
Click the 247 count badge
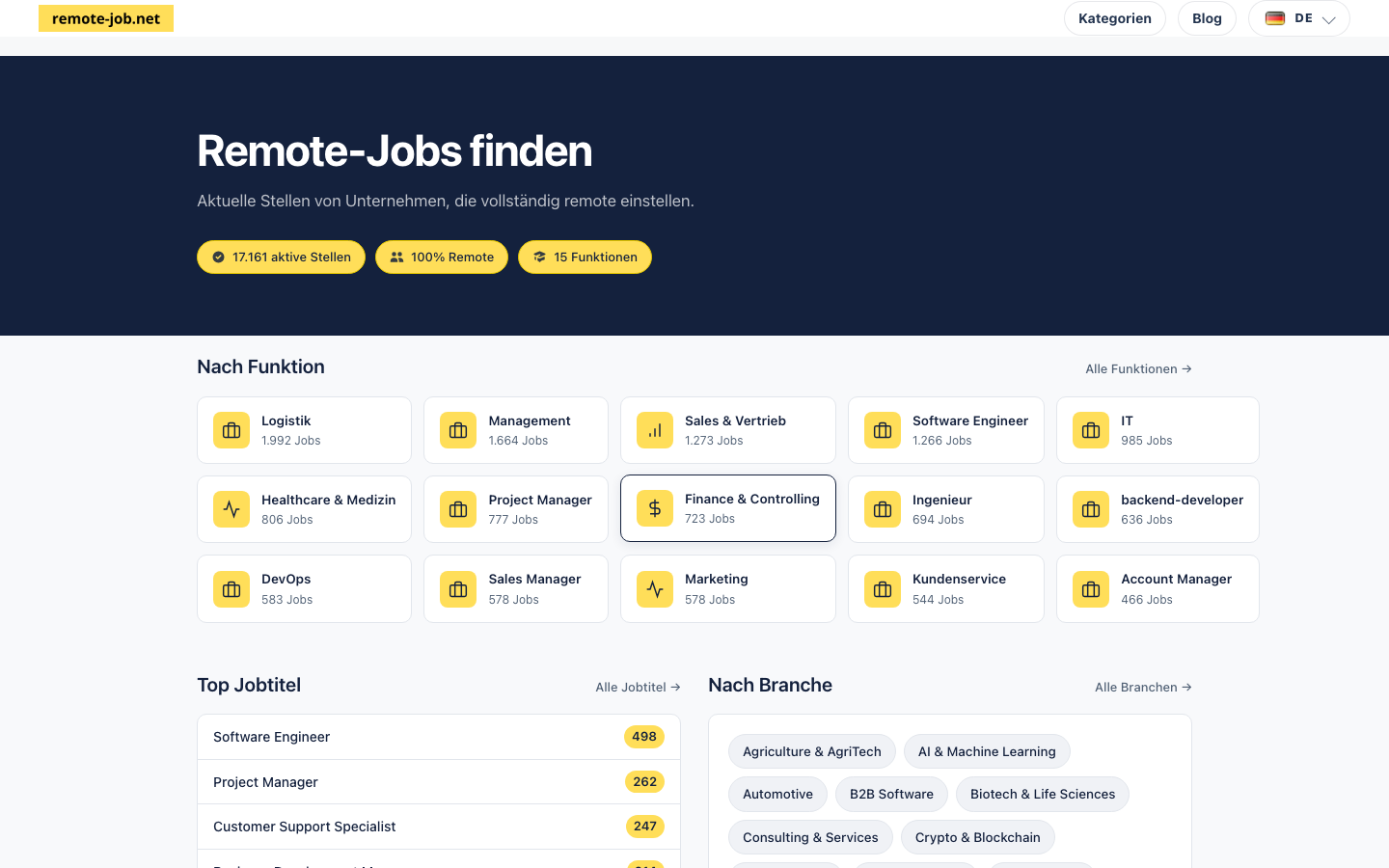click(x=645, y=827)
